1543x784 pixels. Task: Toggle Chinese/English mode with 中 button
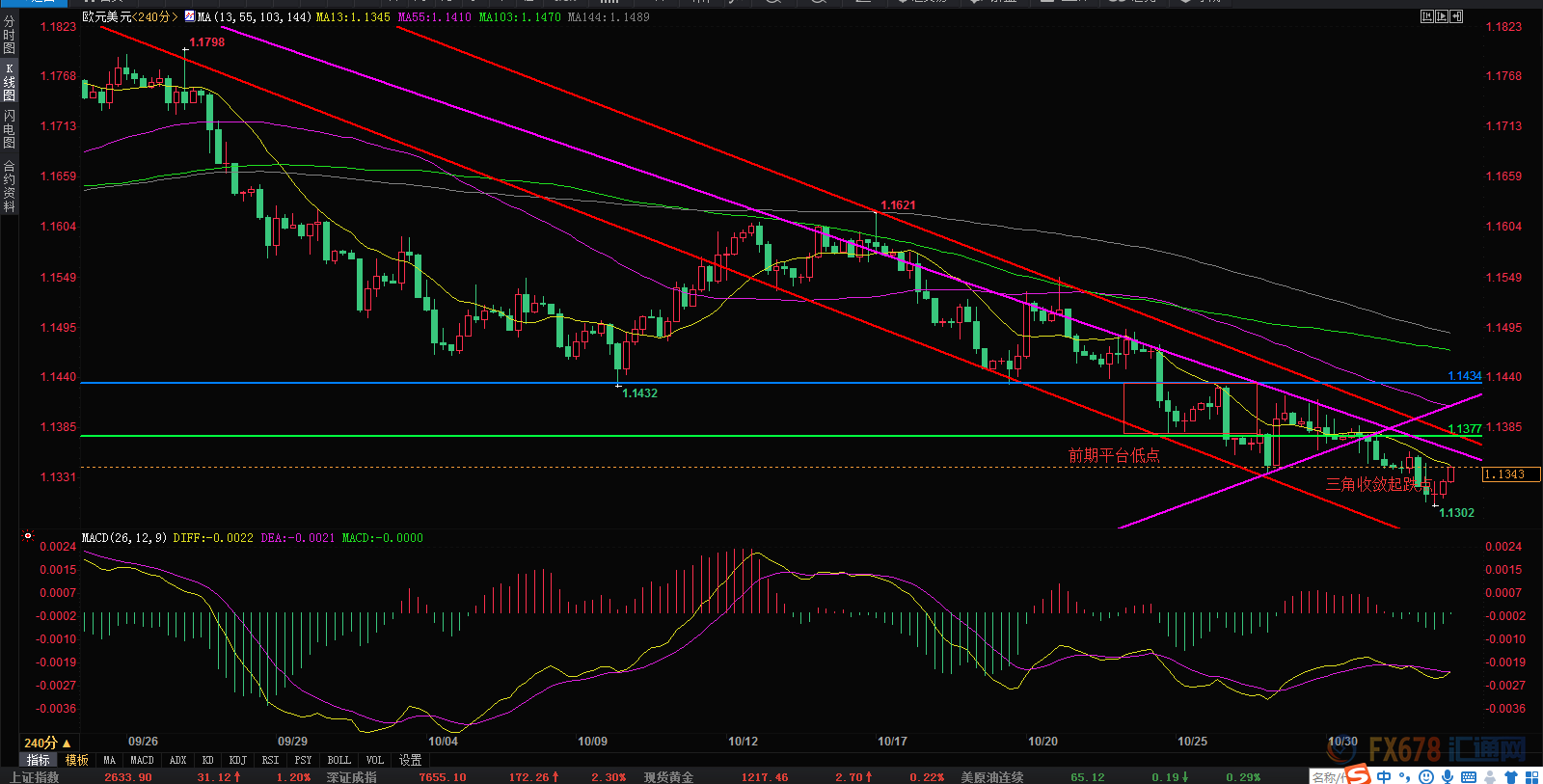click(x=1384, y=777)
